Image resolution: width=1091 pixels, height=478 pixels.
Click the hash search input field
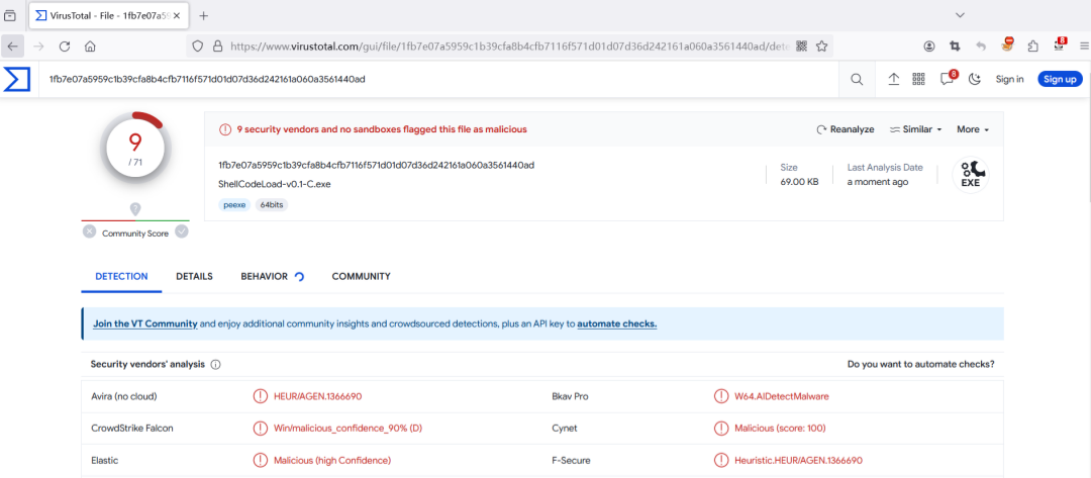coord(438,79)
